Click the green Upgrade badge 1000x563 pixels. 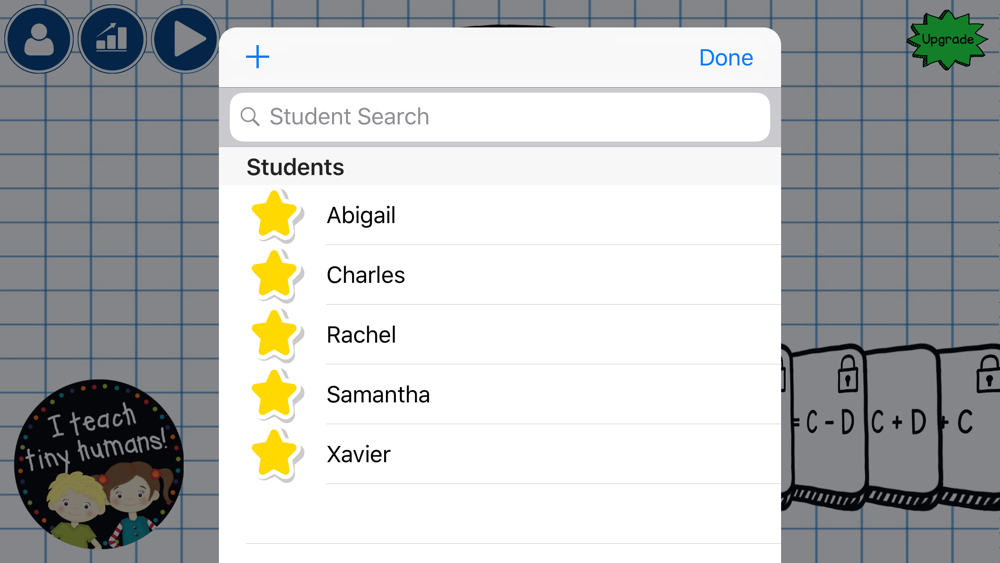pos(947,39)
